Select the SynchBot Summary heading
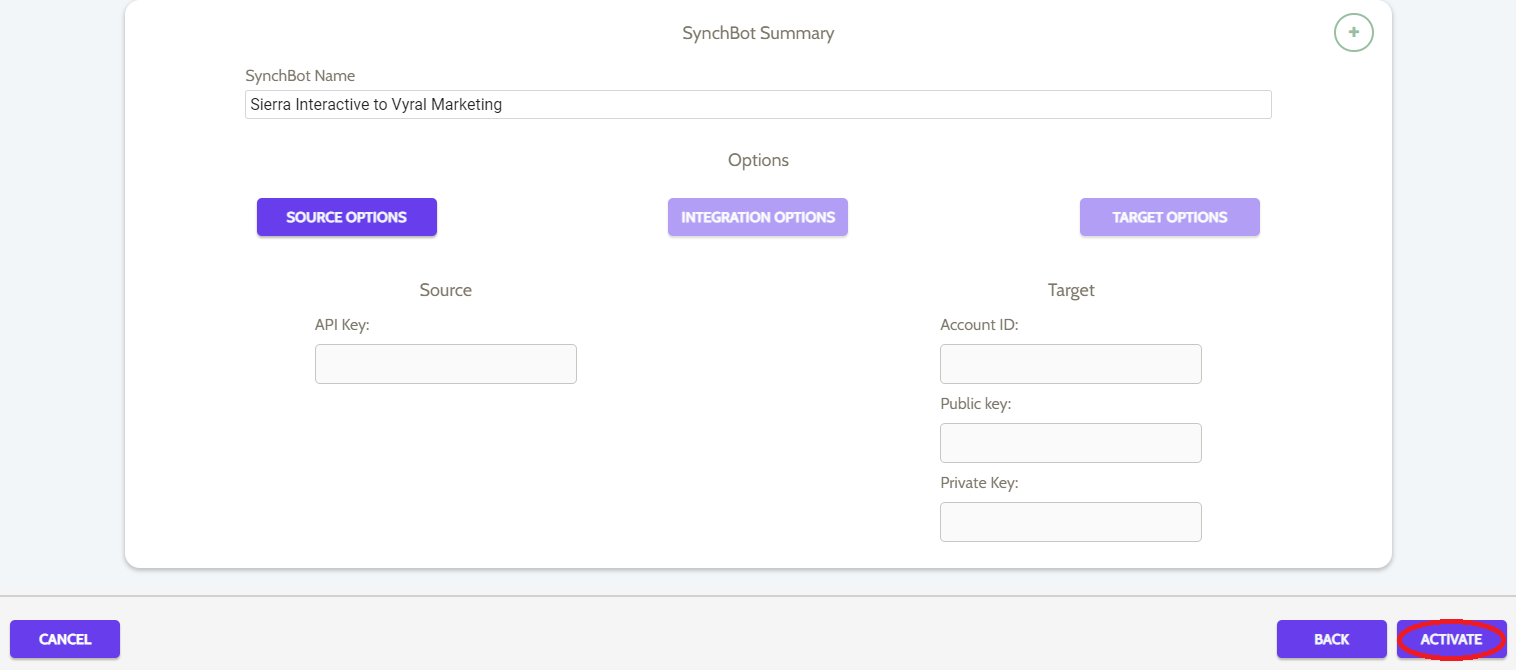The width and height of the screenshot is (1516, 670). coord(758,33)
